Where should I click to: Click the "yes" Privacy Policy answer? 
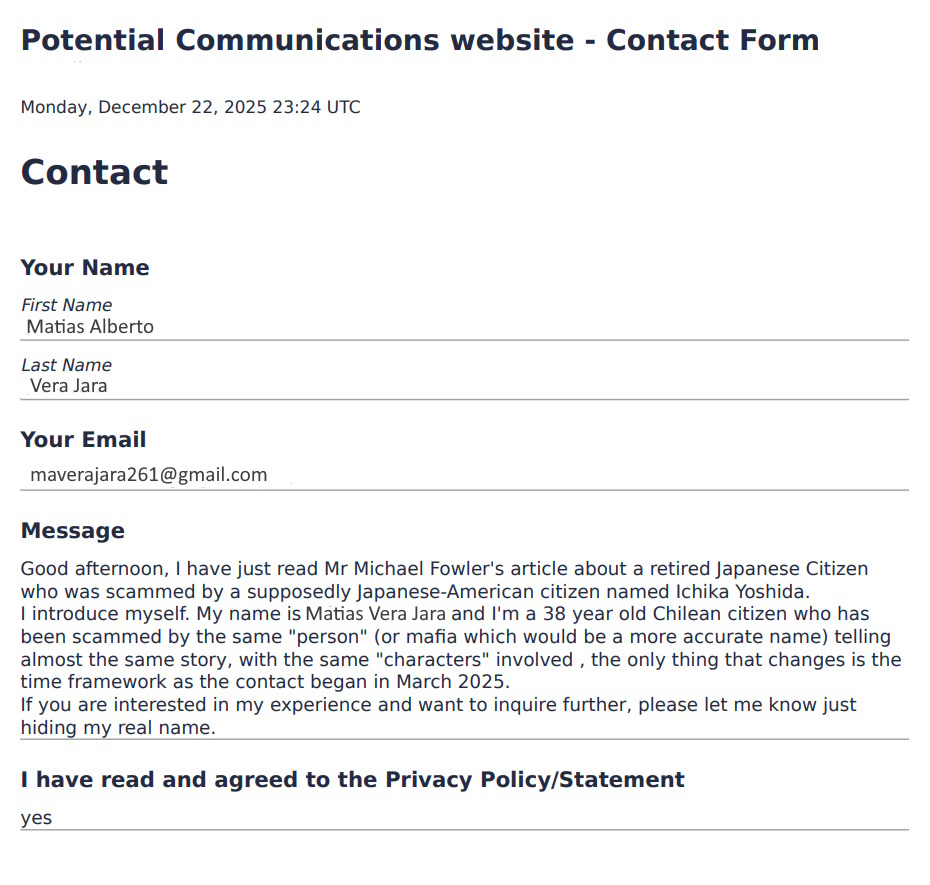pyautogui.click(x=36, y=818)
